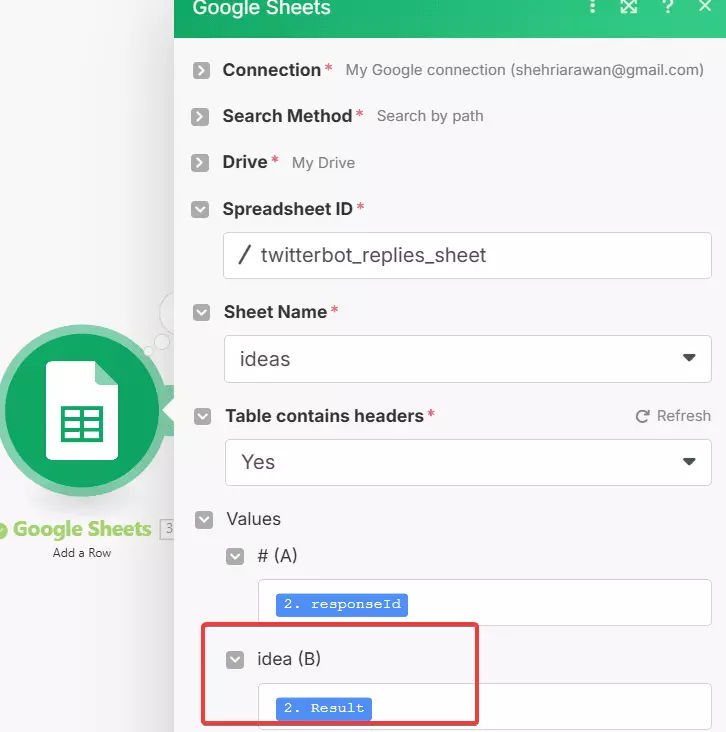
Task: Expand the Connection field arrow
Action: 202,70
